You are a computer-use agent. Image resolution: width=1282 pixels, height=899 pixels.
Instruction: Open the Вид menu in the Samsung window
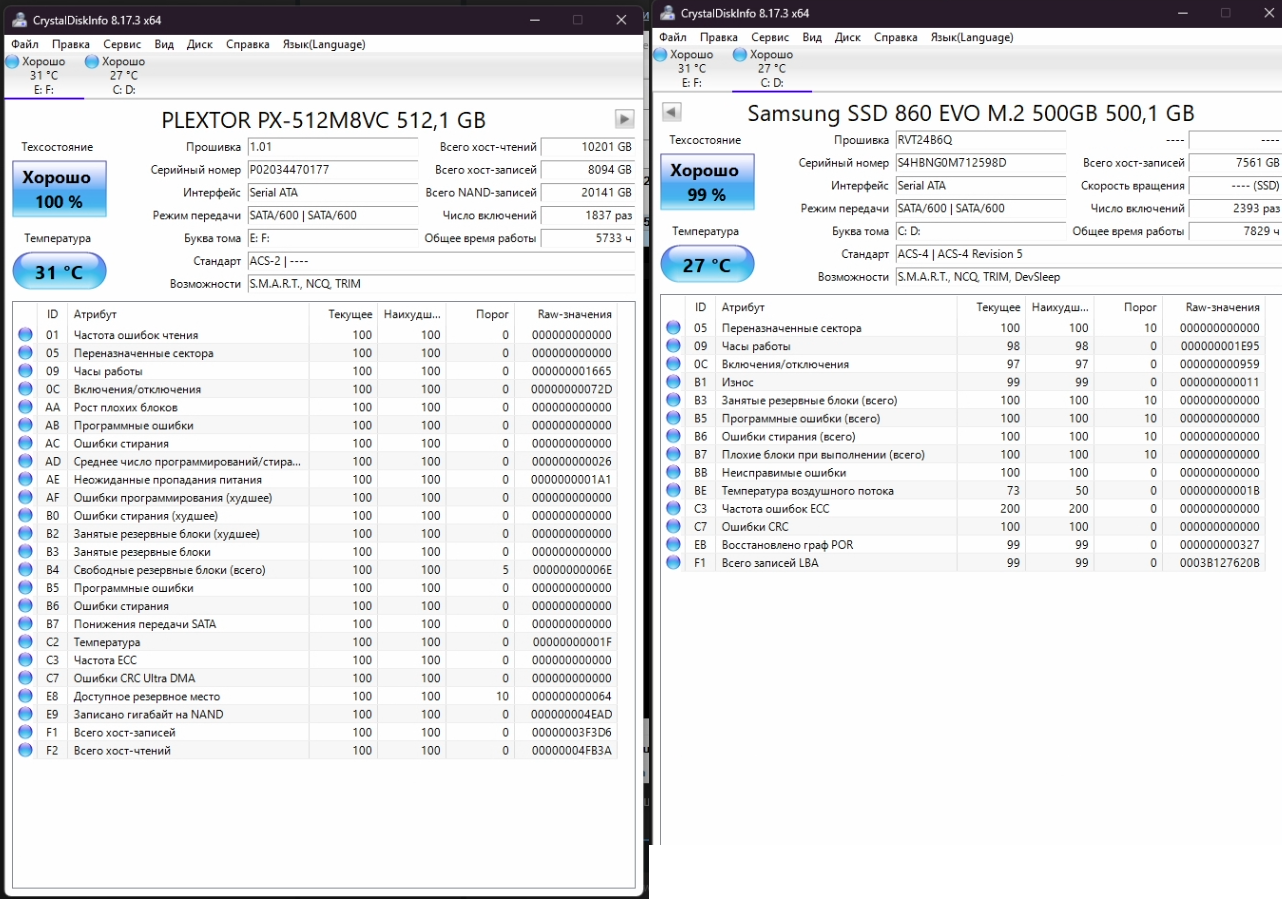(x=812, y=37)
